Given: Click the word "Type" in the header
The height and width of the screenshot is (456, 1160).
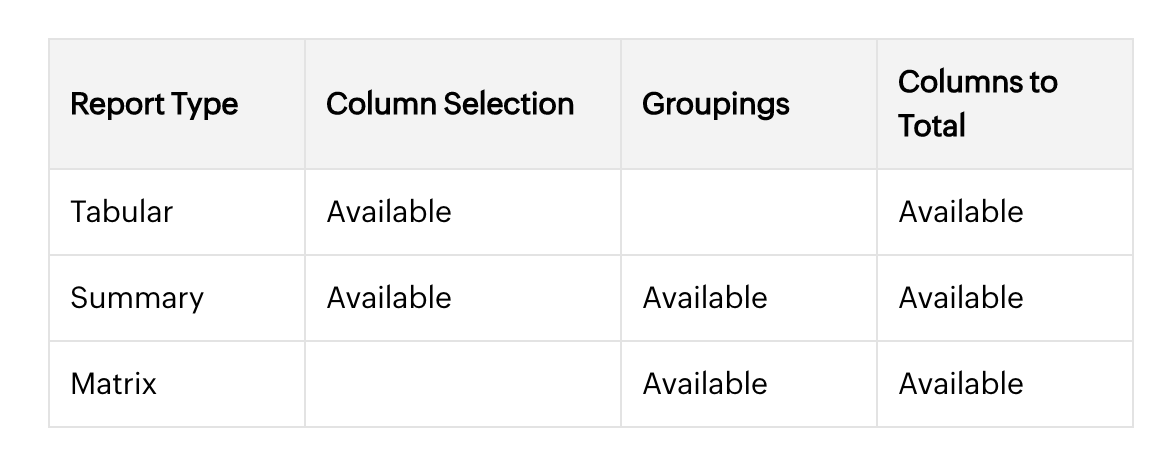Looking at the screenshot, I should pos(204,104).
